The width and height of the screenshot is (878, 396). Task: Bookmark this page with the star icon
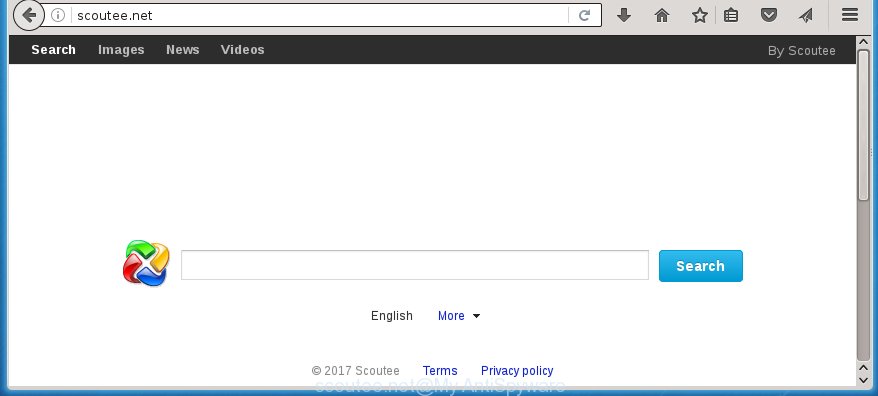[x=699, y=15]
